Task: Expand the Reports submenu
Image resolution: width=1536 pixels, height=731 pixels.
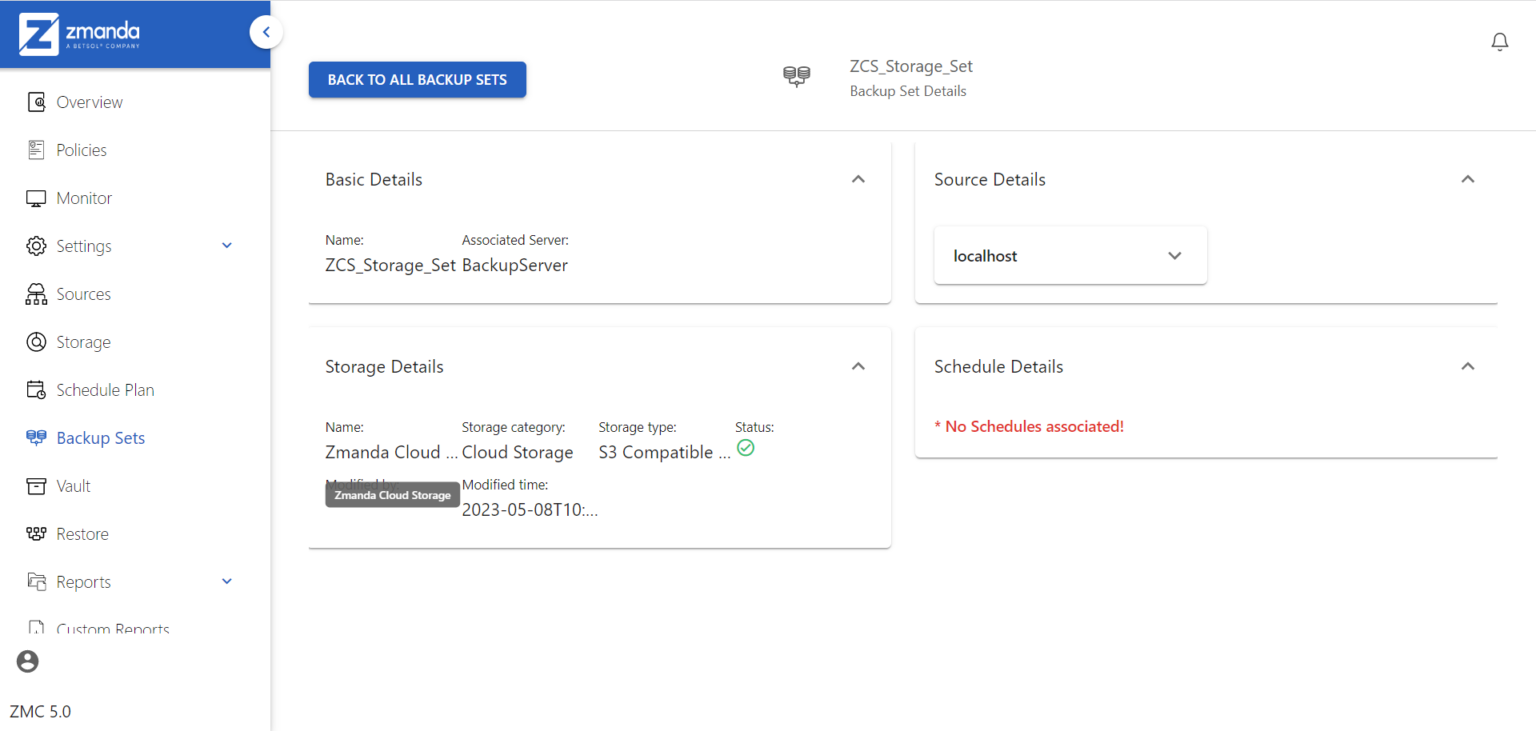Action: click(x=226, y=581)
